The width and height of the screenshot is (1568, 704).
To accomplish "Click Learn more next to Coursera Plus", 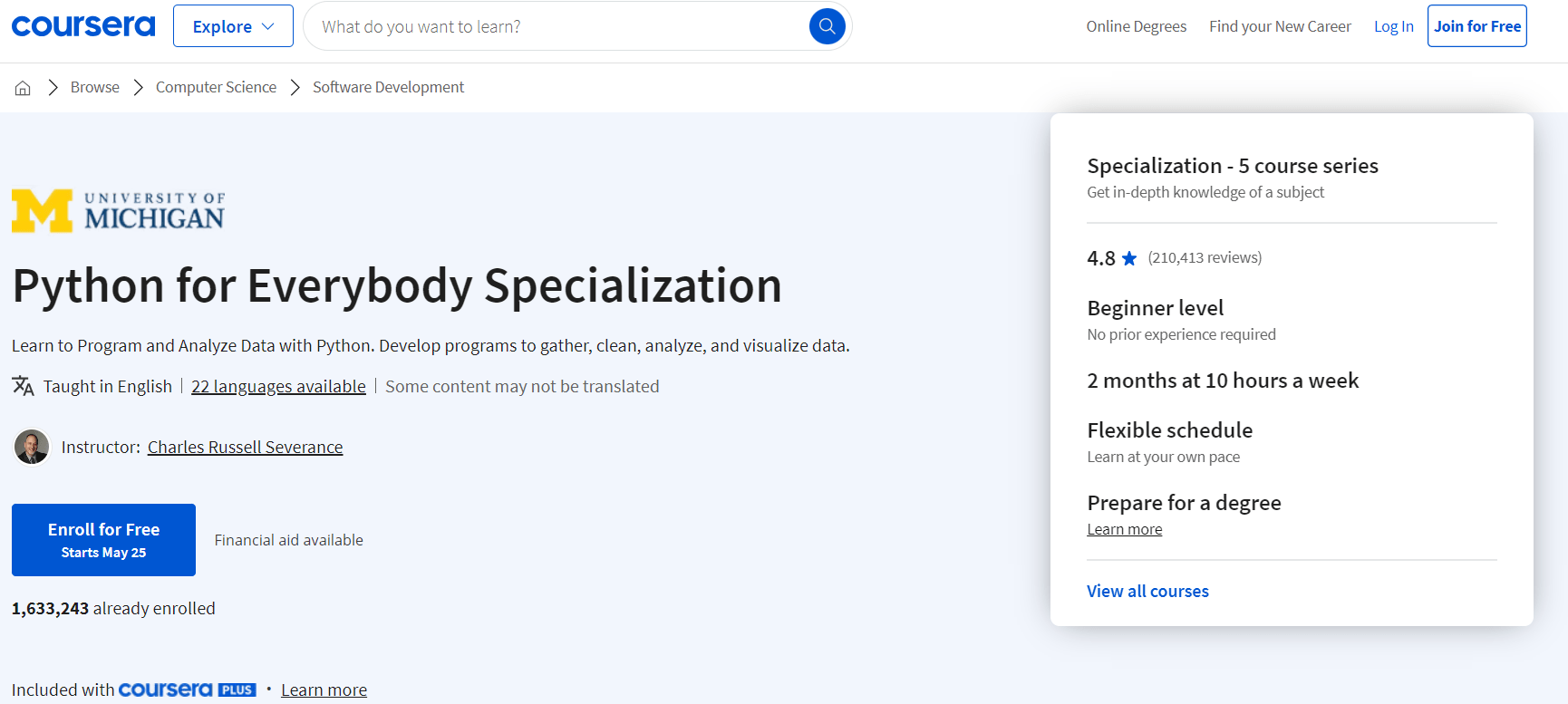I will pyautogui.click(x=324, y=690).
